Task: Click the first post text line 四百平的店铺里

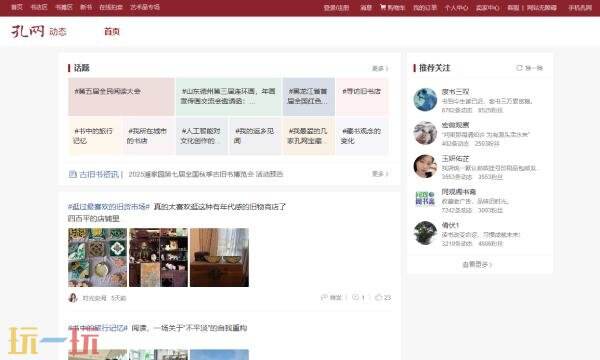Action: click(94, 219)
